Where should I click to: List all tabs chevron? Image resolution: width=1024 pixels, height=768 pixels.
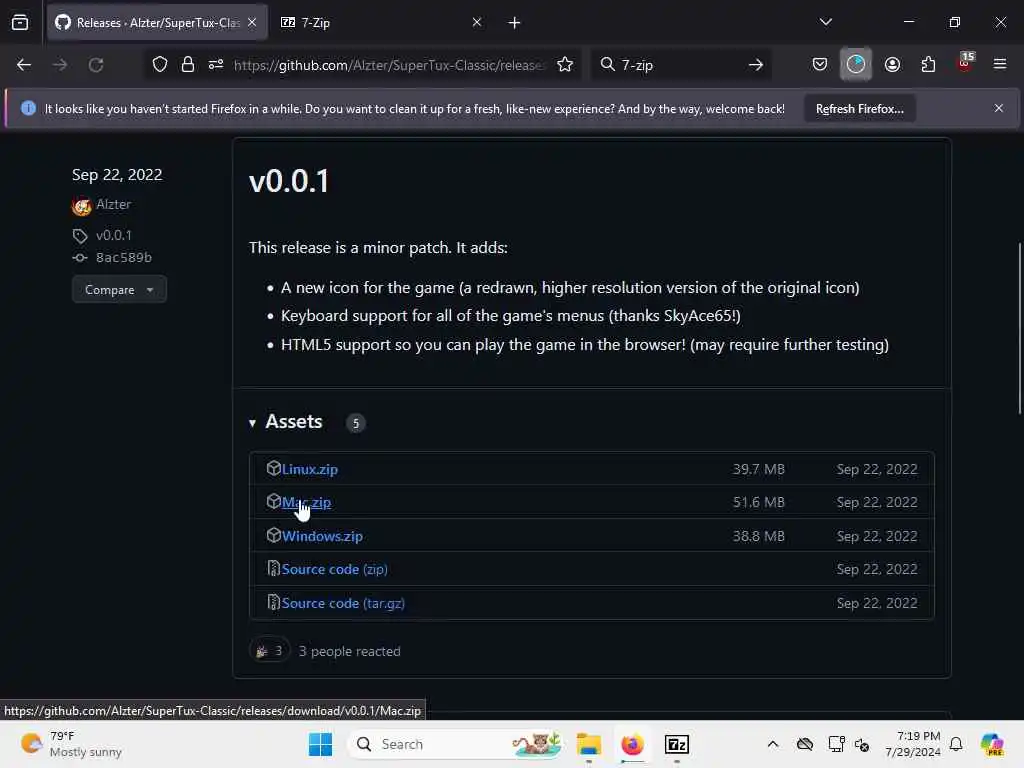tap(825, 22)
